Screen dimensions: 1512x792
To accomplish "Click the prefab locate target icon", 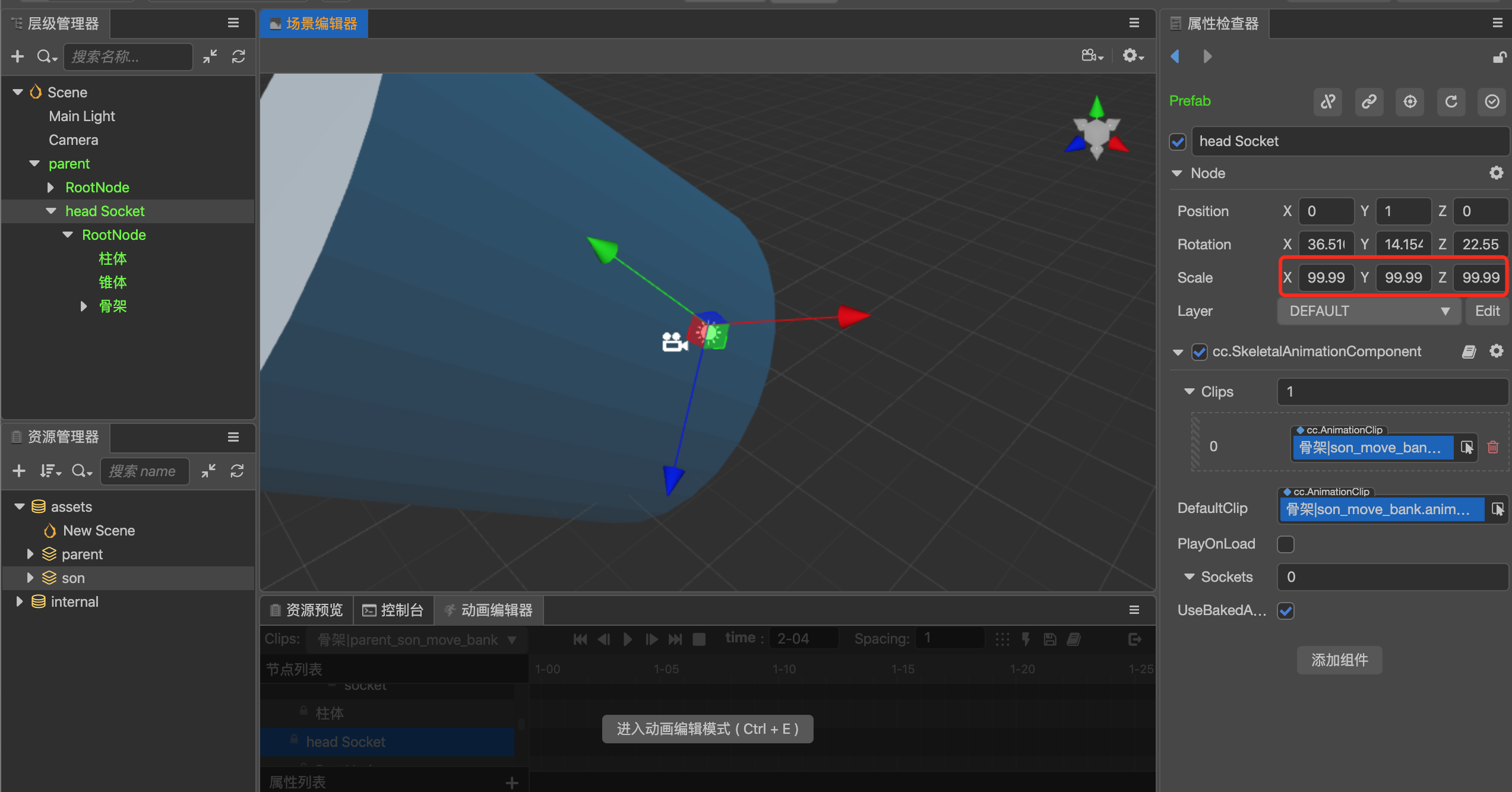I will [1410, 102].
